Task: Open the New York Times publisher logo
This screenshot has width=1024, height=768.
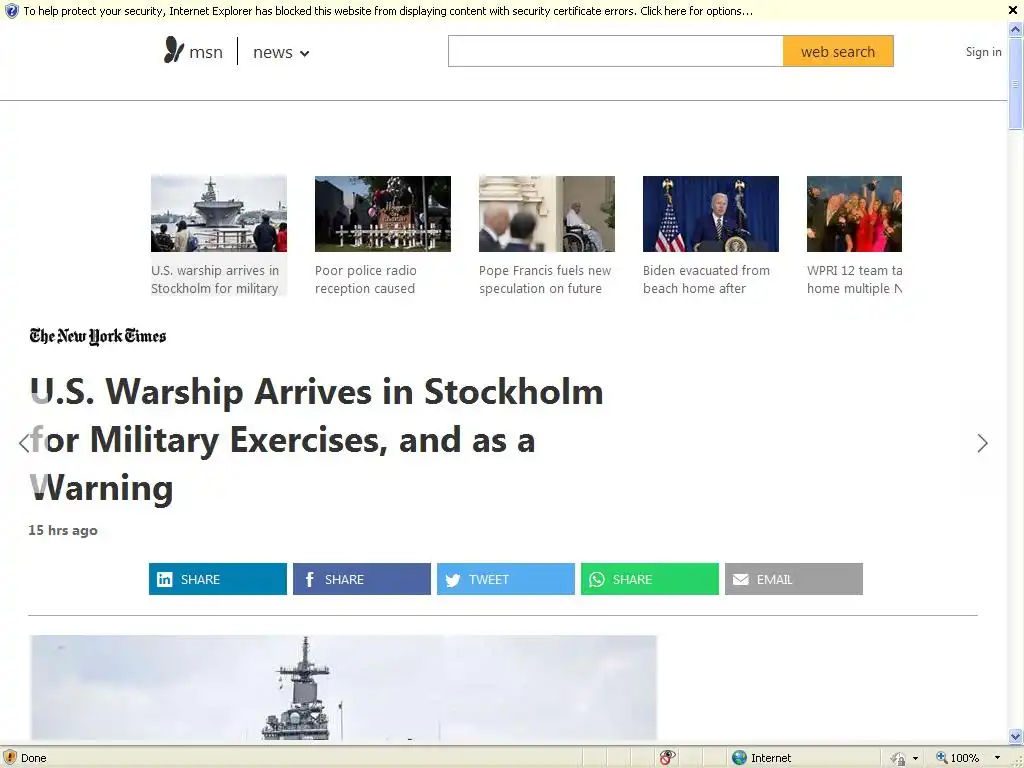Action: coord(98,336)
